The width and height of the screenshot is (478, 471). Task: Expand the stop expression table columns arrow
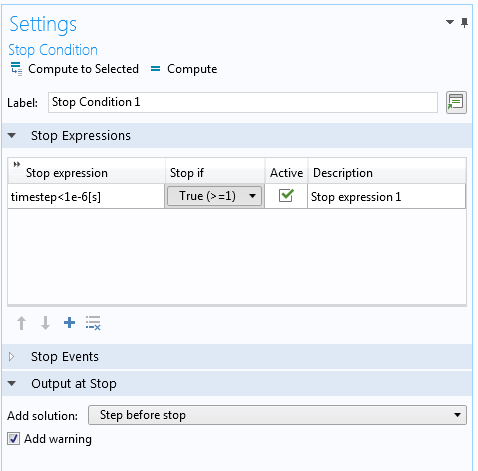(17, 164)
